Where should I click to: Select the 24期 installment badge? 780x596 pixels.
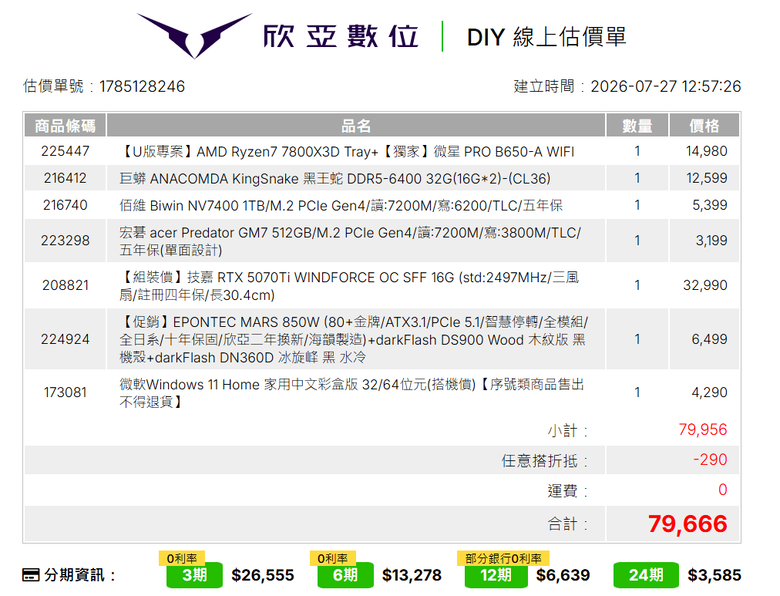point(646,575)
